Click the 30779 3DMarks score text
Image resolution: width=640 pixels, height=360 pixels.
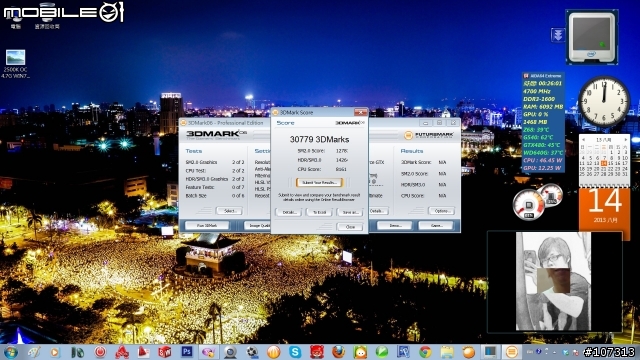tap(319, 139)
